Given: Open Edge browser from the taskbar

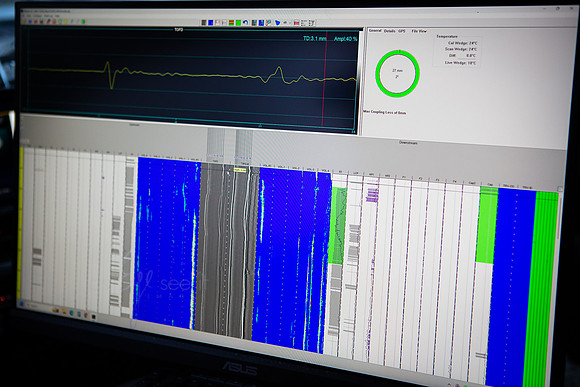Looking at the screenshot, I should point(71,313).
